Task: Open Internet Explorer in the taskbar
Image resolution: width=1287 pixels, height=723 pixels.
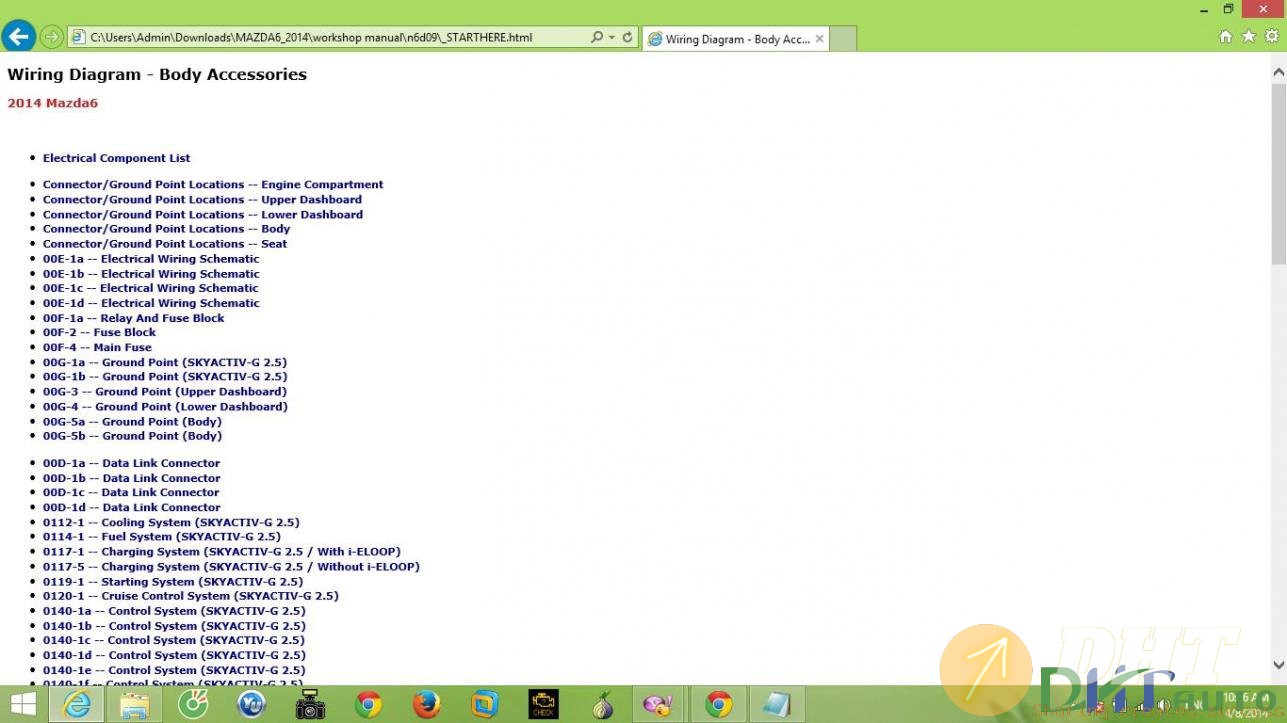Action: (x=77, y=704)
